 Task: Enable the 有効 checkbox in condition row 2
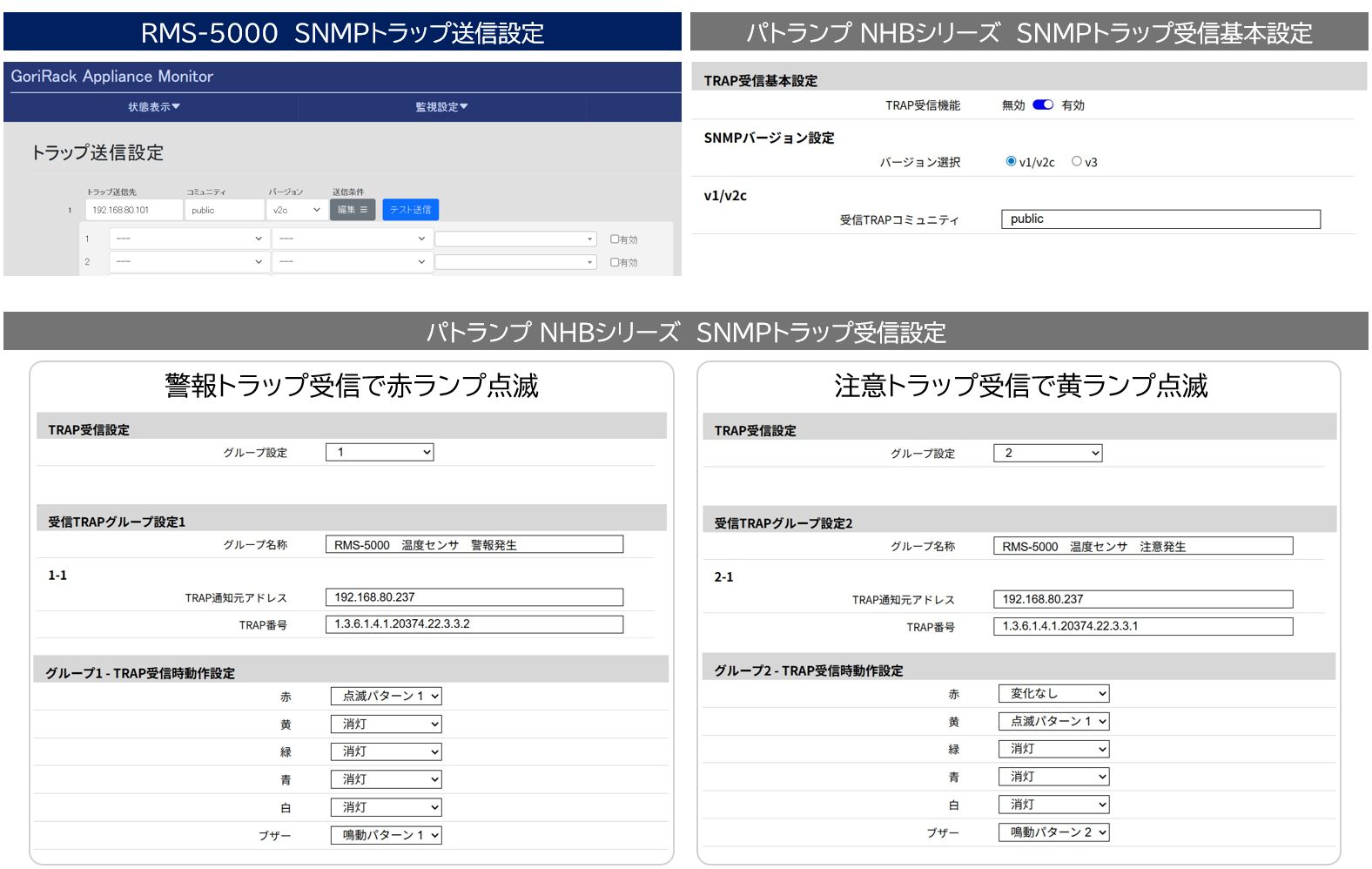coord(615,261)
